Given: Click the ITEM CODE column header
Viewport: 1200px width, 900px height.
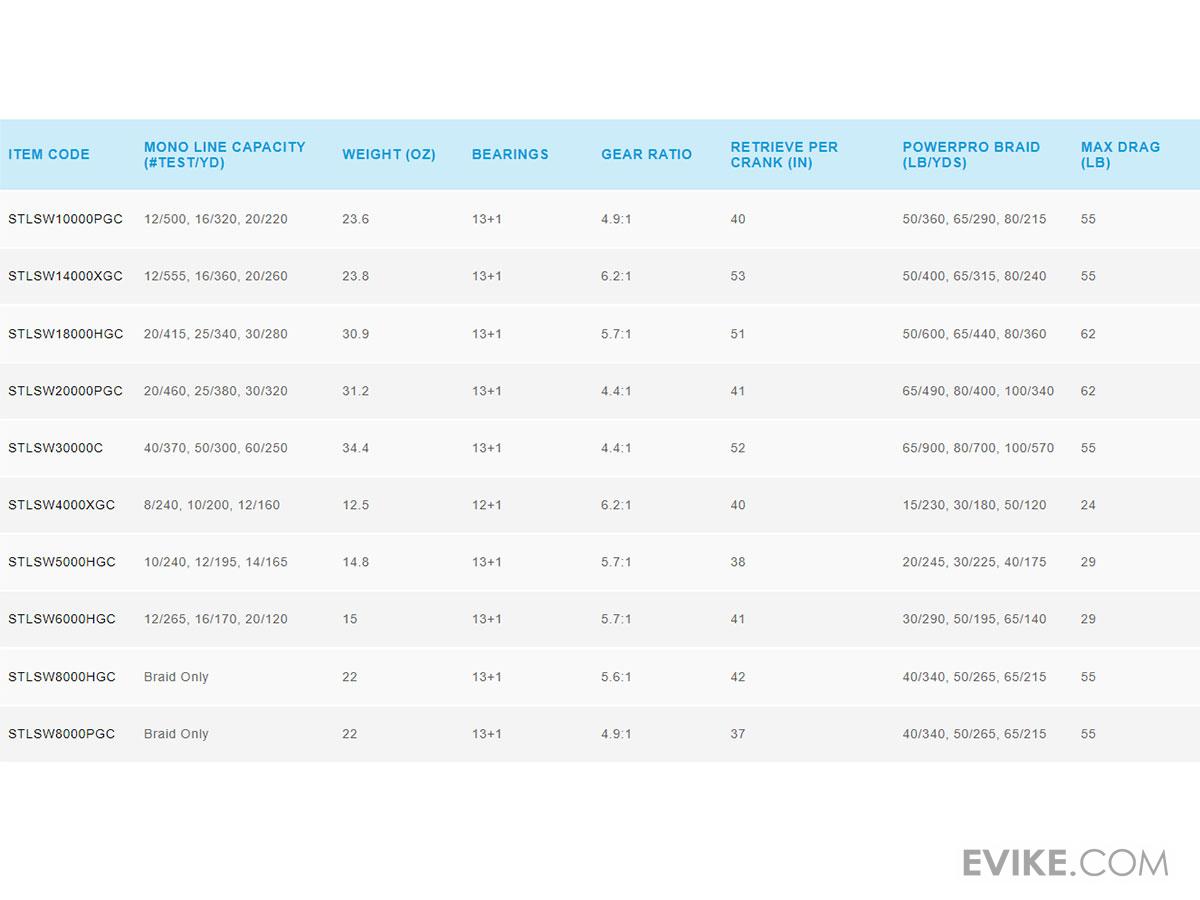Looking at the screenshot, I should [49, 155].
